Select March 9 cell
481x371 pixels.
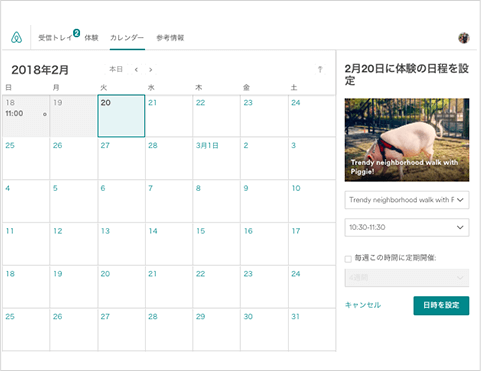(264, 201)
